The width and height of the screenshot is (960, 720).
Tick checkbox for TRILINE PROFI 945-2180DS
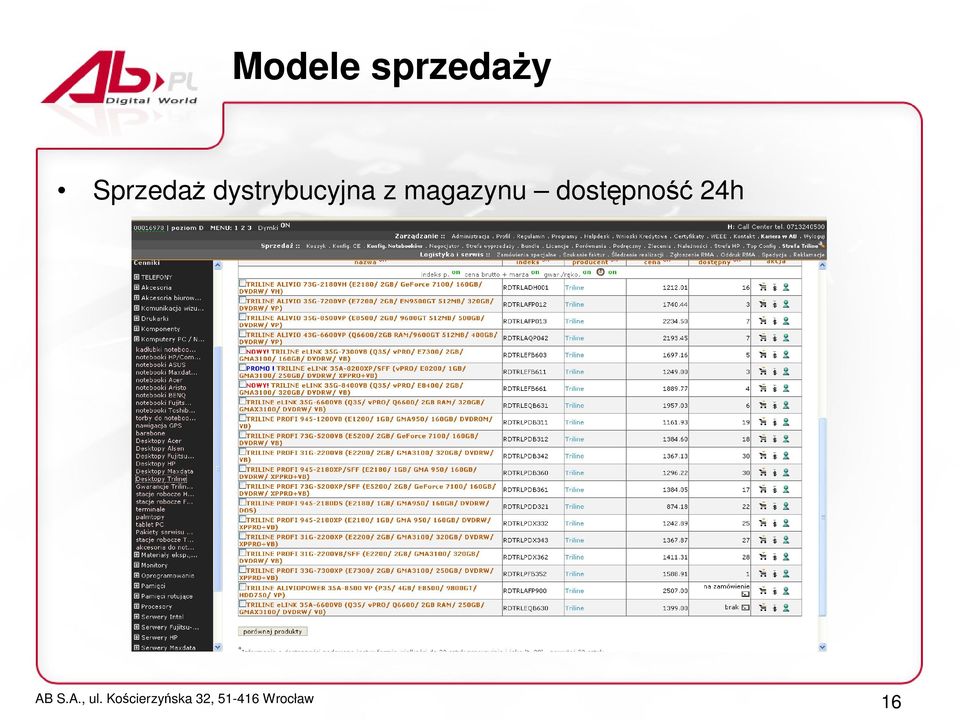pyautogui.click(x=242, y=503)
